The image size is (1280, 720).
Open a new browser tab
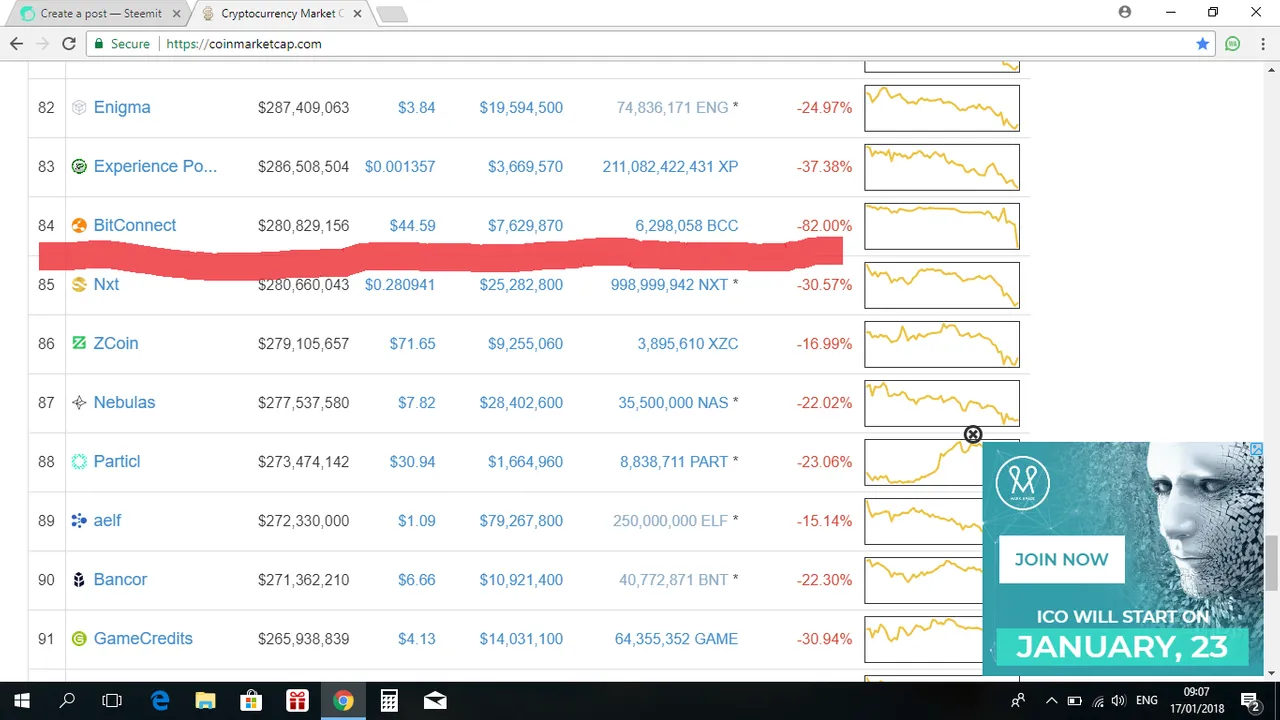(x=391, y=14)
